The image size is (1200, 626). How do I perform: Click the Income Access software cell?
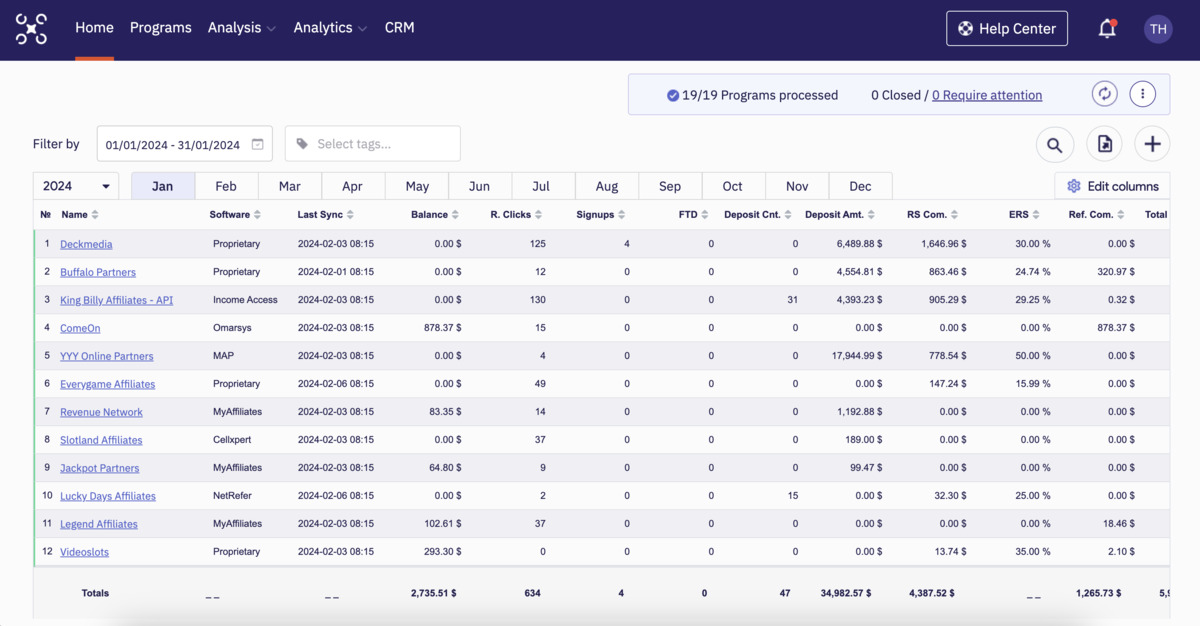pyautogui.click(x=245, y=300)
